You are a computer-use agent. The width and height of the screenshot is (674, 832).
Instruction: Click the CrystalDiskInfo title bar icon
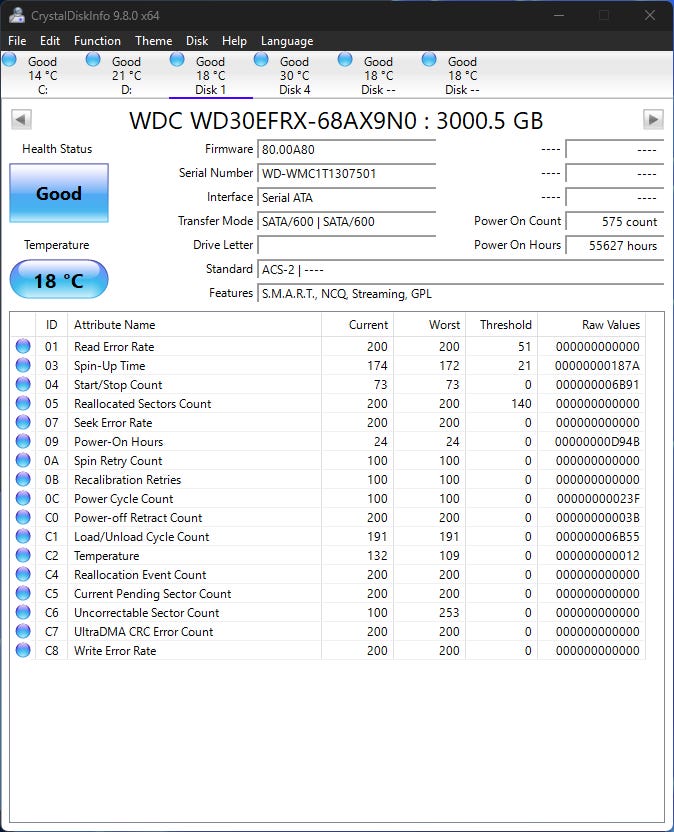[17, 15]
